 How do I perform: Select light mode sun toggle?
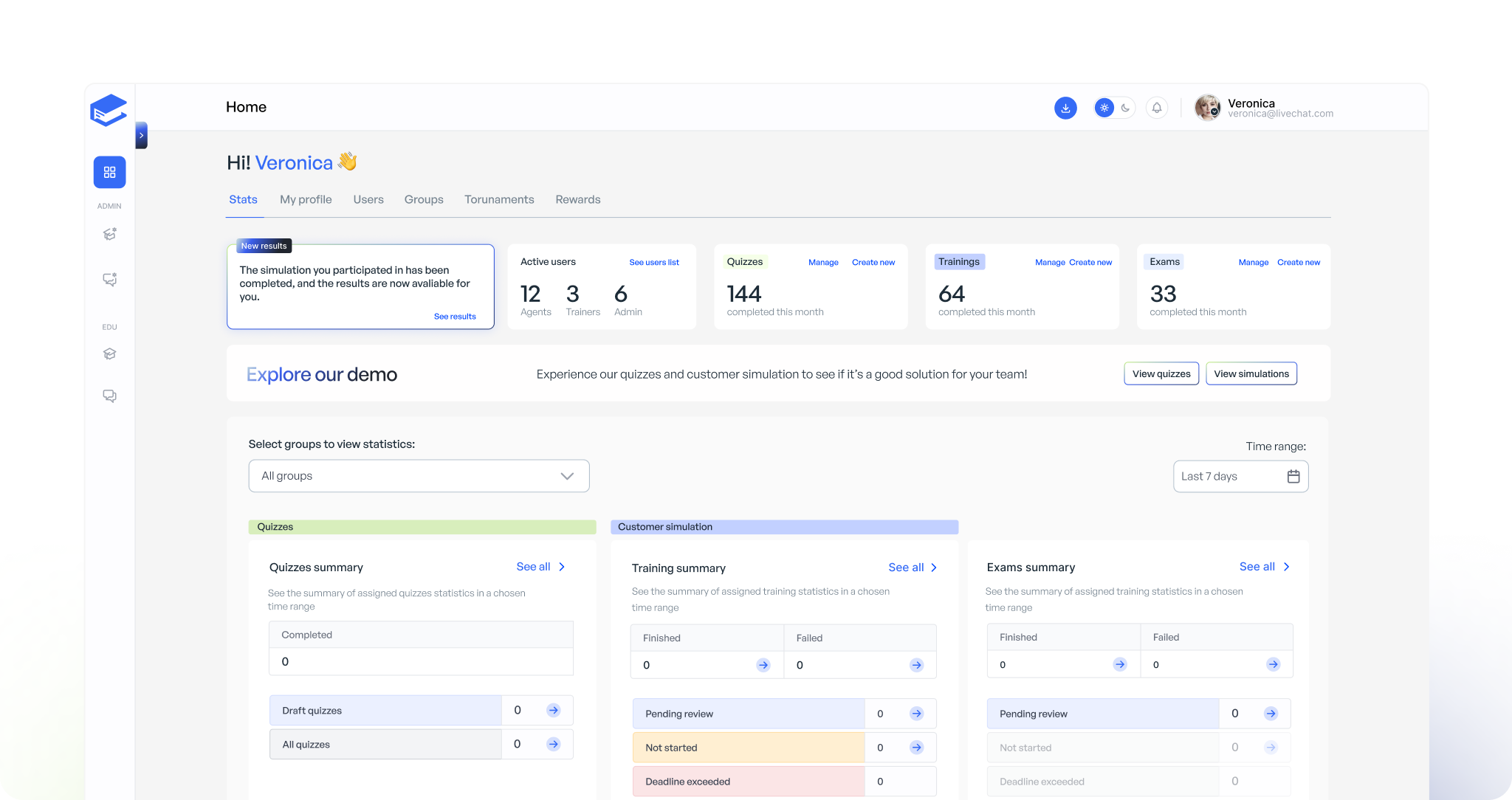(x=1104, y=108)
